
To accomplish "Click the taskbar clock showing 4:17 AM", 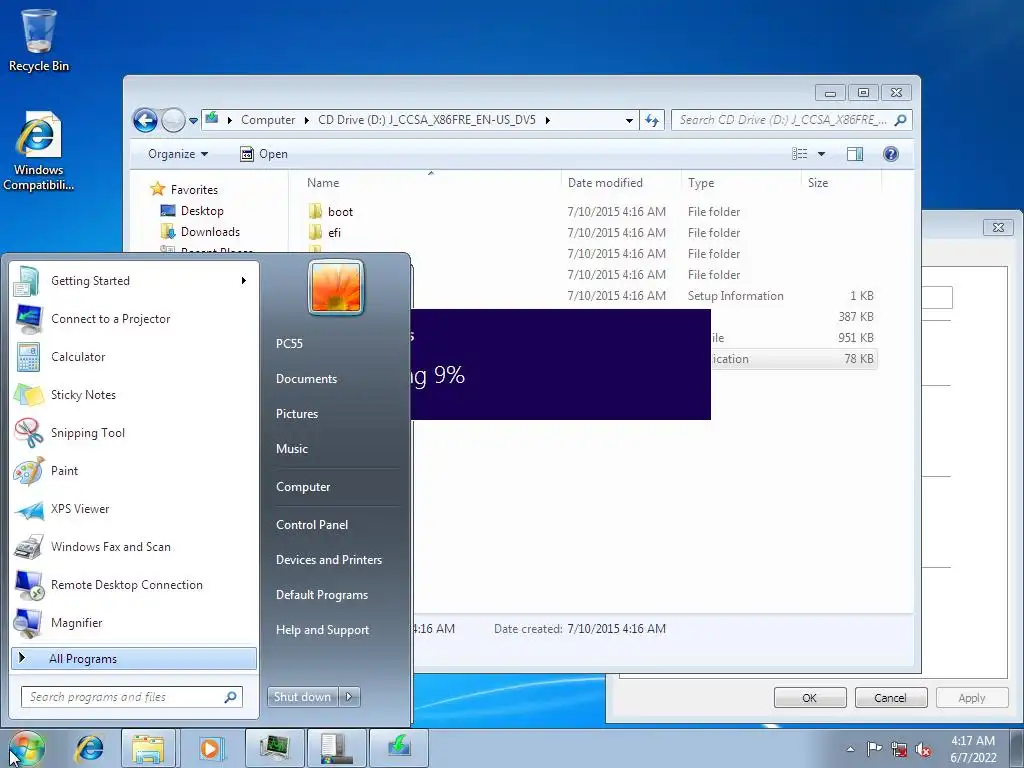I will tap(973, 749).
